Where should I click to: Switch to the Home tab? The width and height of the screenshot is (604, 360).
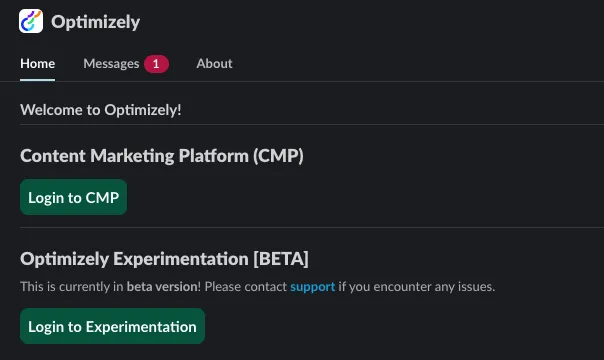click(37, 64)
